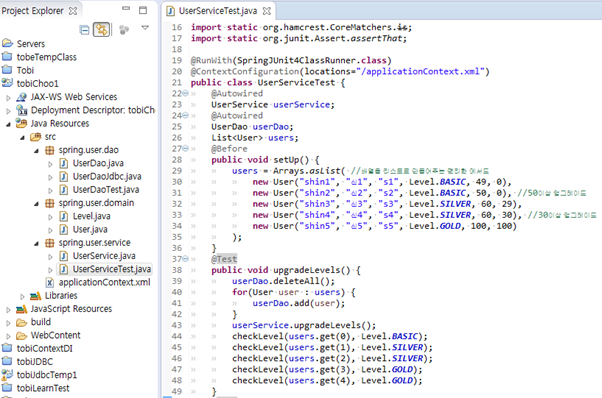The height and width of the screenshot is (398, 602).
Task: Click the applicationContext.xml file icon
Action: [x=50, y=282]
